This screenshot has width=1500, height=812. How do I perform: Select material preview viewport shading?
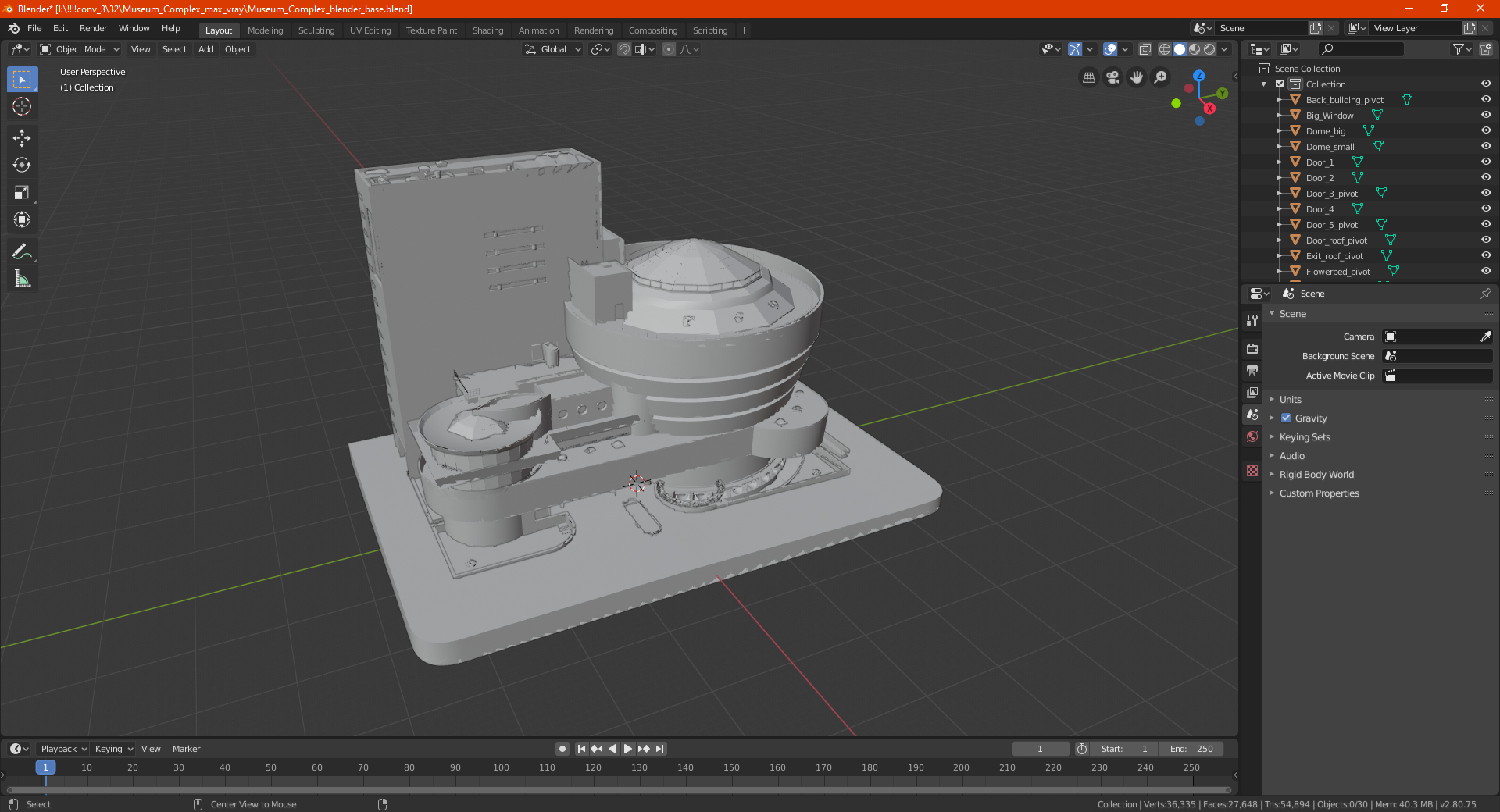tap(1195, 49)
